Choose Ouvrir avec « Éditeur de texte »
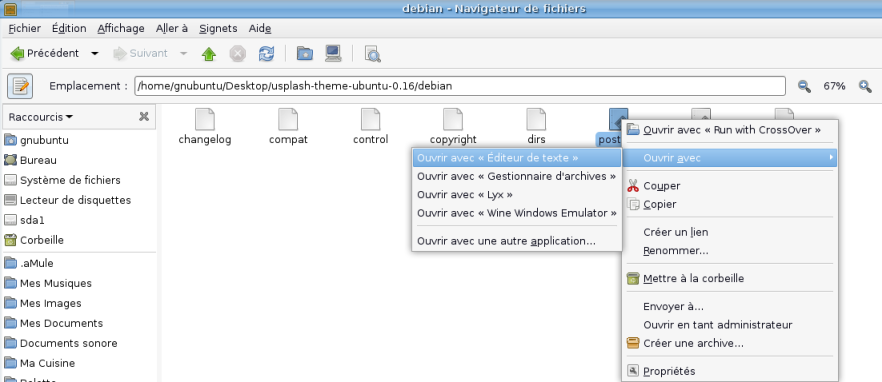882x382 pixels. 517,158
